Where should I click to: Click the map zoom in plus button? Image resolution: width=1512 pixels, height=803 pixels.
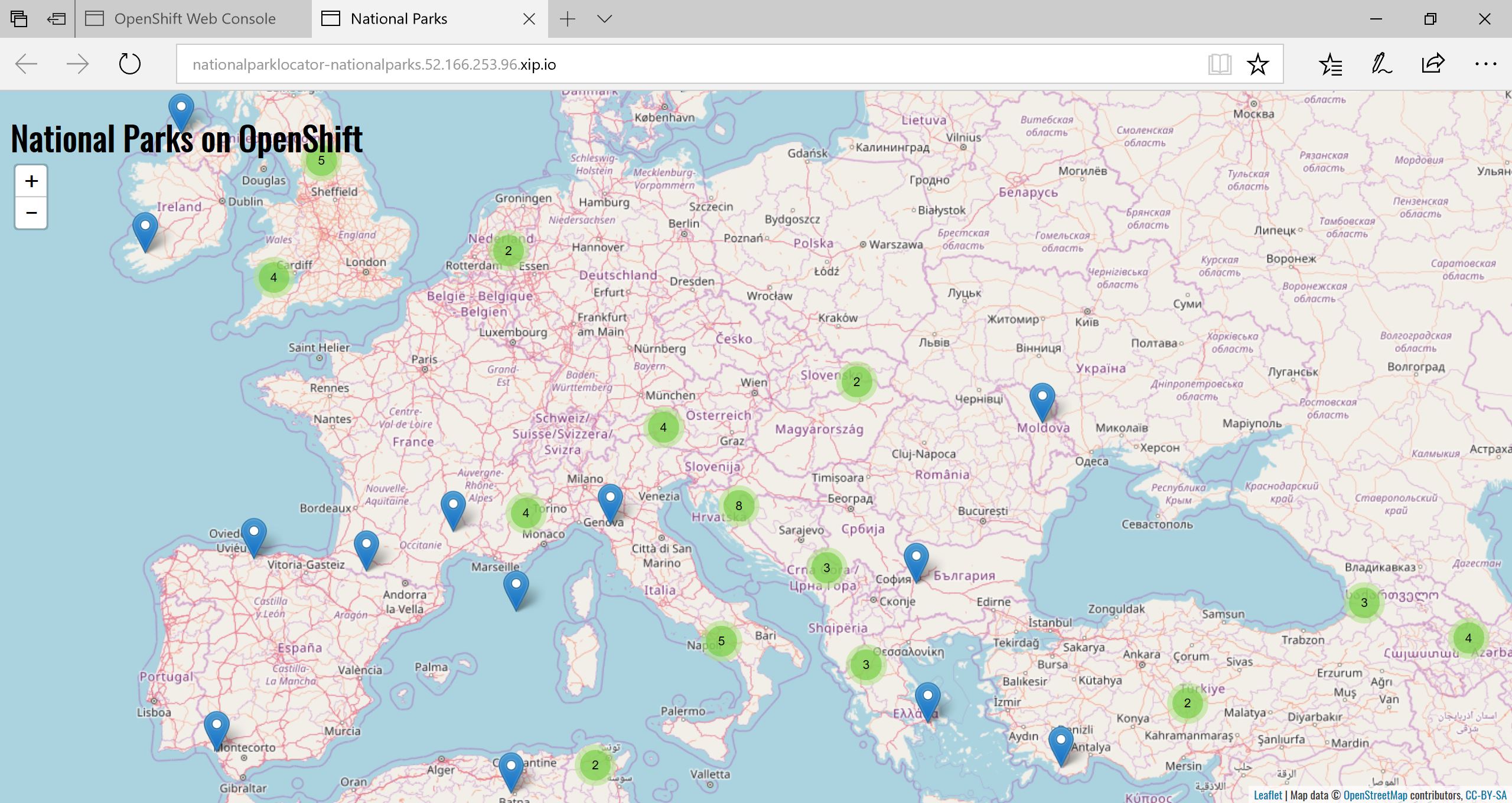click(31, 181)
